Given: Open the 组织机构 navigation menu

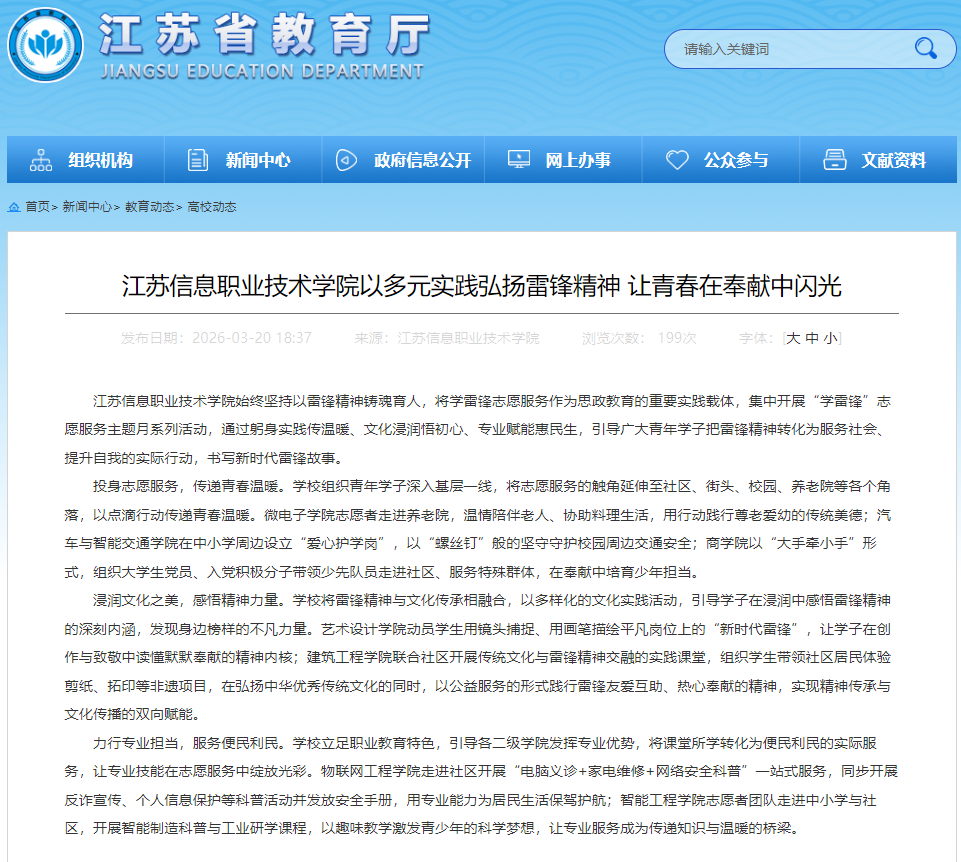Looking at the screenshot, I should 100,160.
